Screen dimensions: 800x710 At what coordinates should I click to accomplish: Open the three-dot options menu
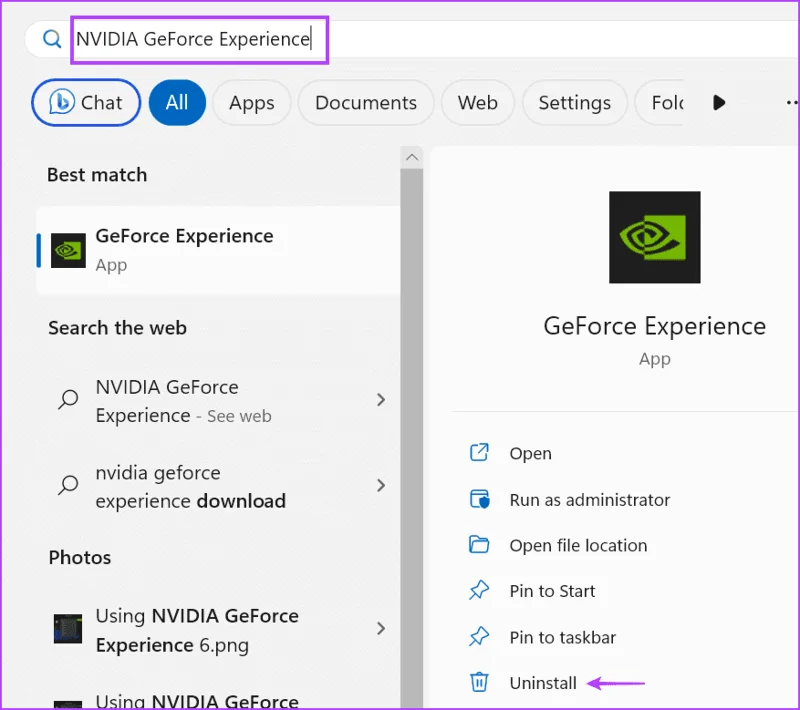[792, 103]
